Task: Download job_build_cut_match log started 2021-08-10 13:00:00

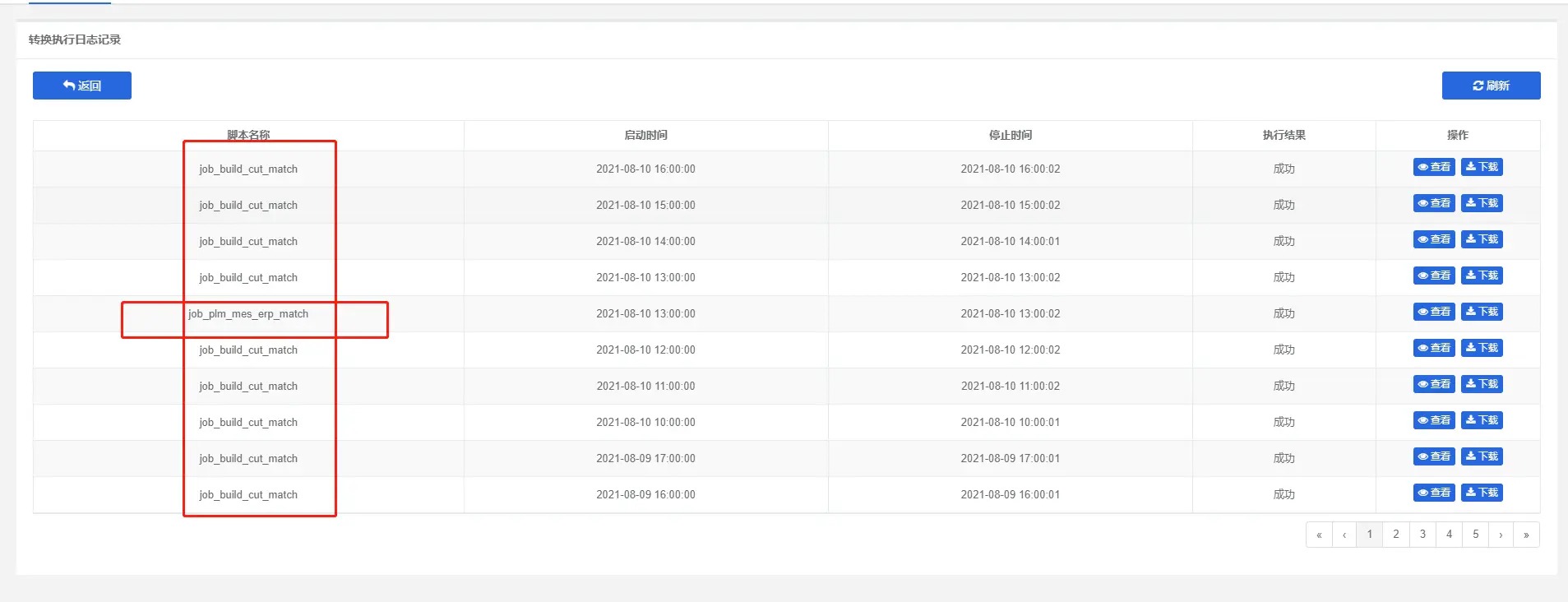Action: tap(1482, 276)
